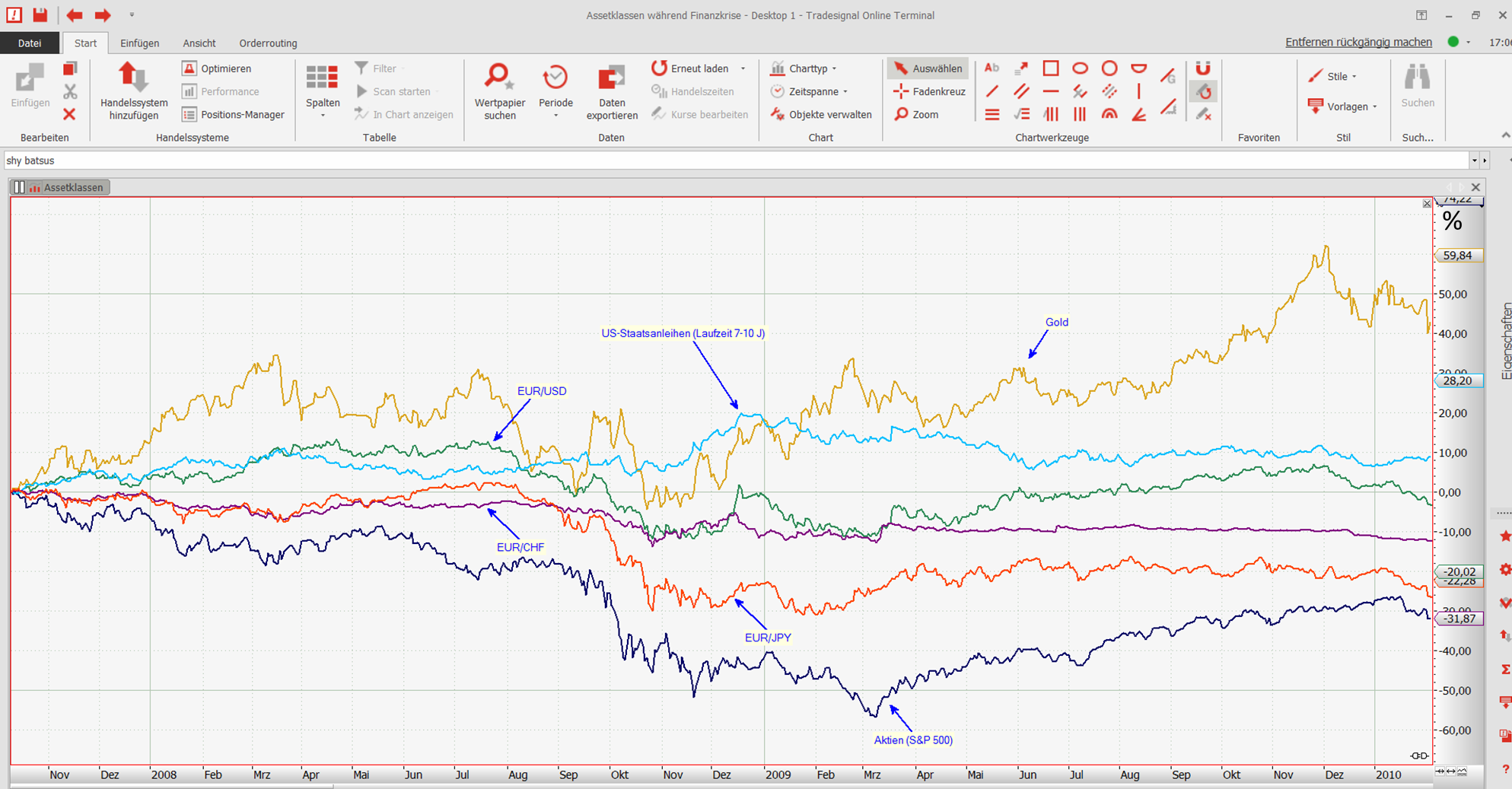Activate the Fadenkreuz crosshair mode

point(929,91)
